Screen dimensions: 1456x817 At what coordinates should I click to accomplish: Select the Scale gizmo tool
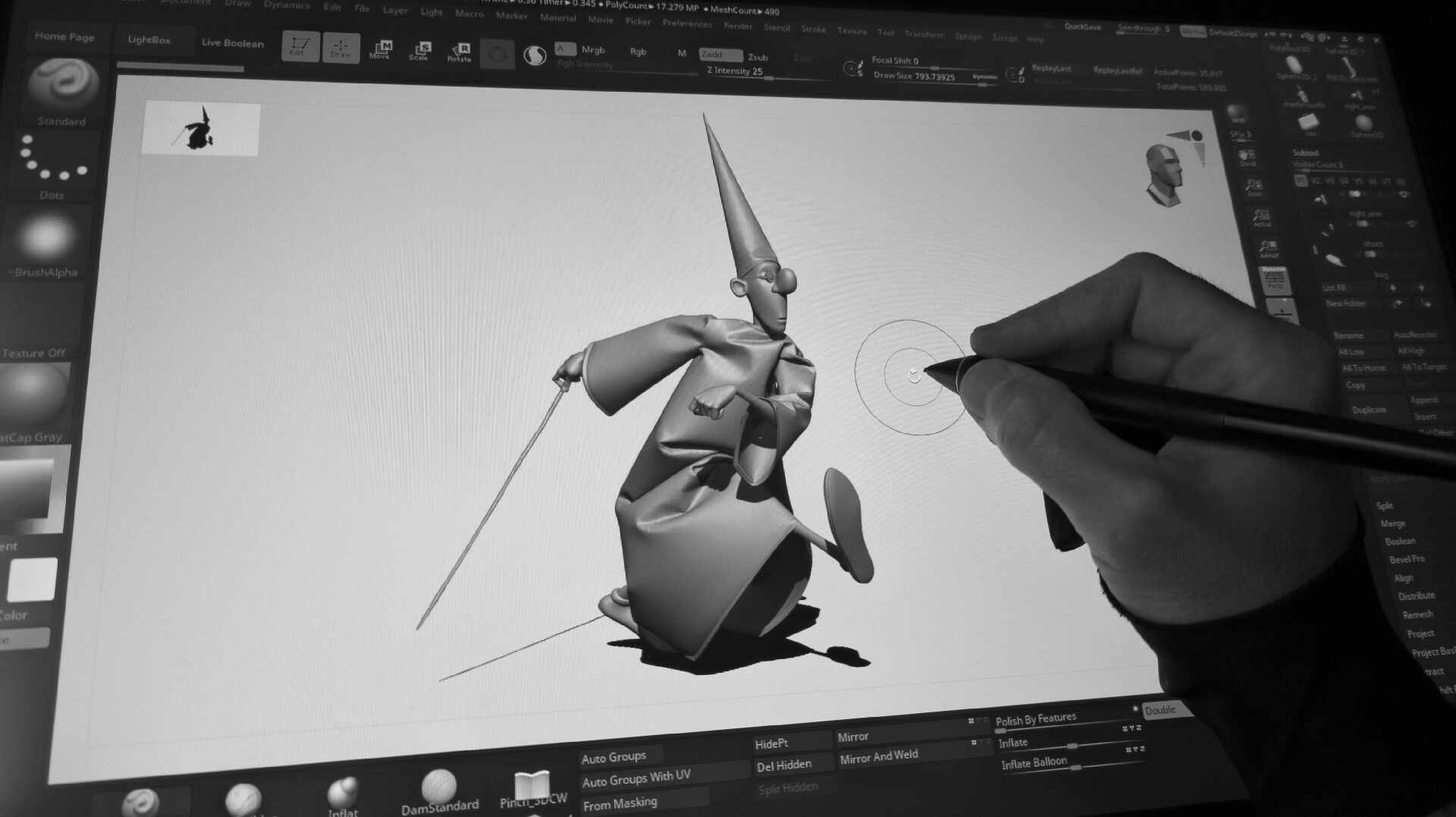pos(419,52)
